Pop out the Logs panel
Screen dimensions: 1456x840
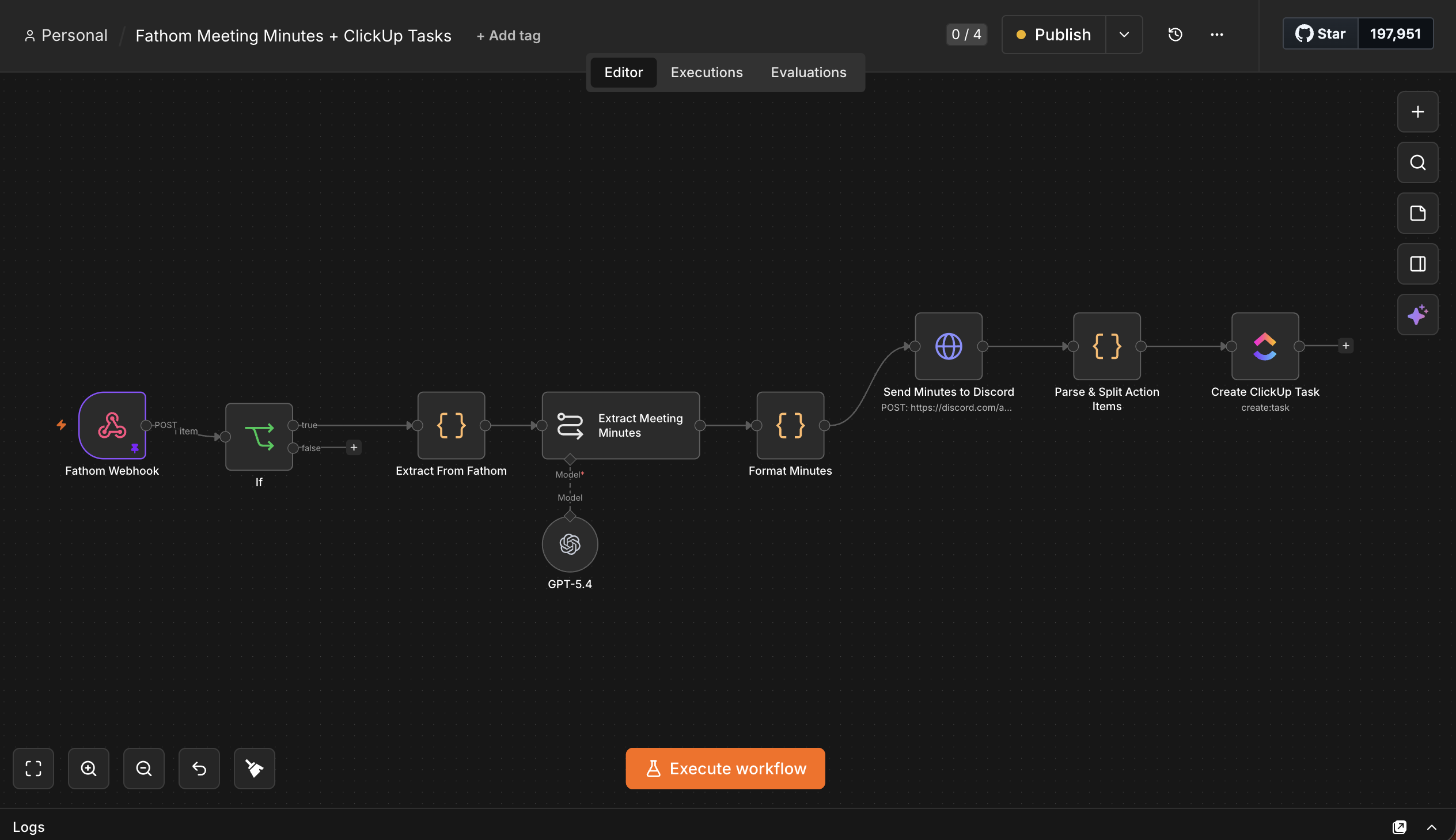click(x=1400, y=827)
